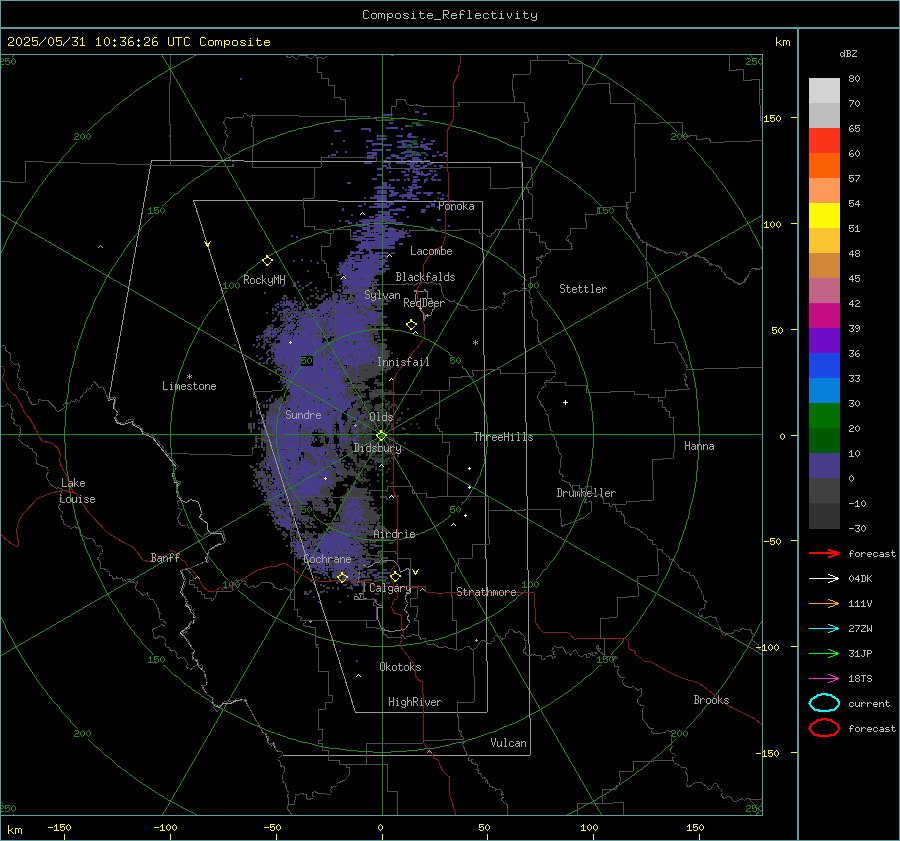The height and width of the screenshot is (841, 900).
Task: Click the Drumheller label on map
Action: coord(586,493)
